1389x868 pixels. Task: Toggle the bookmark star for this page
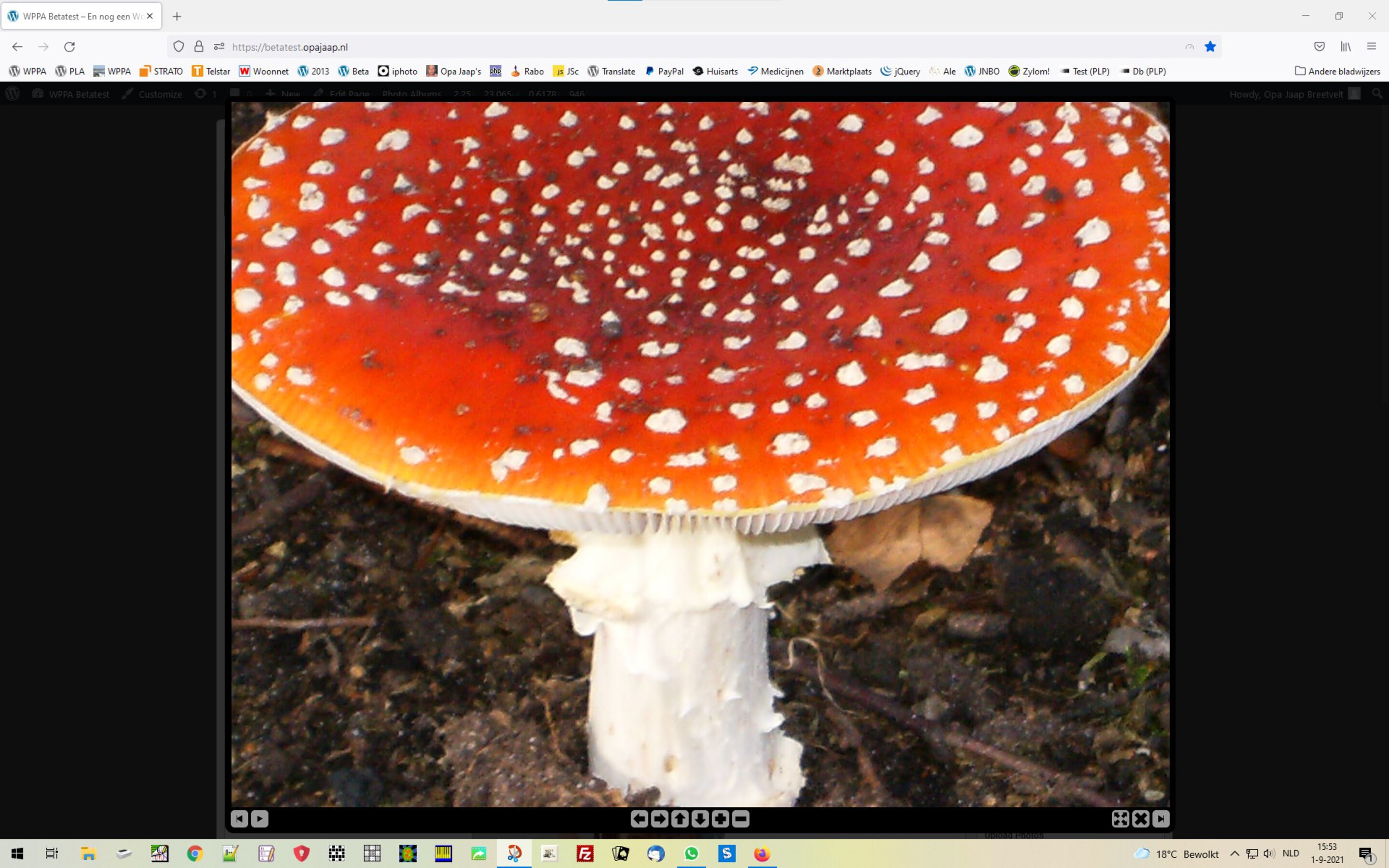click(1211, 46)
